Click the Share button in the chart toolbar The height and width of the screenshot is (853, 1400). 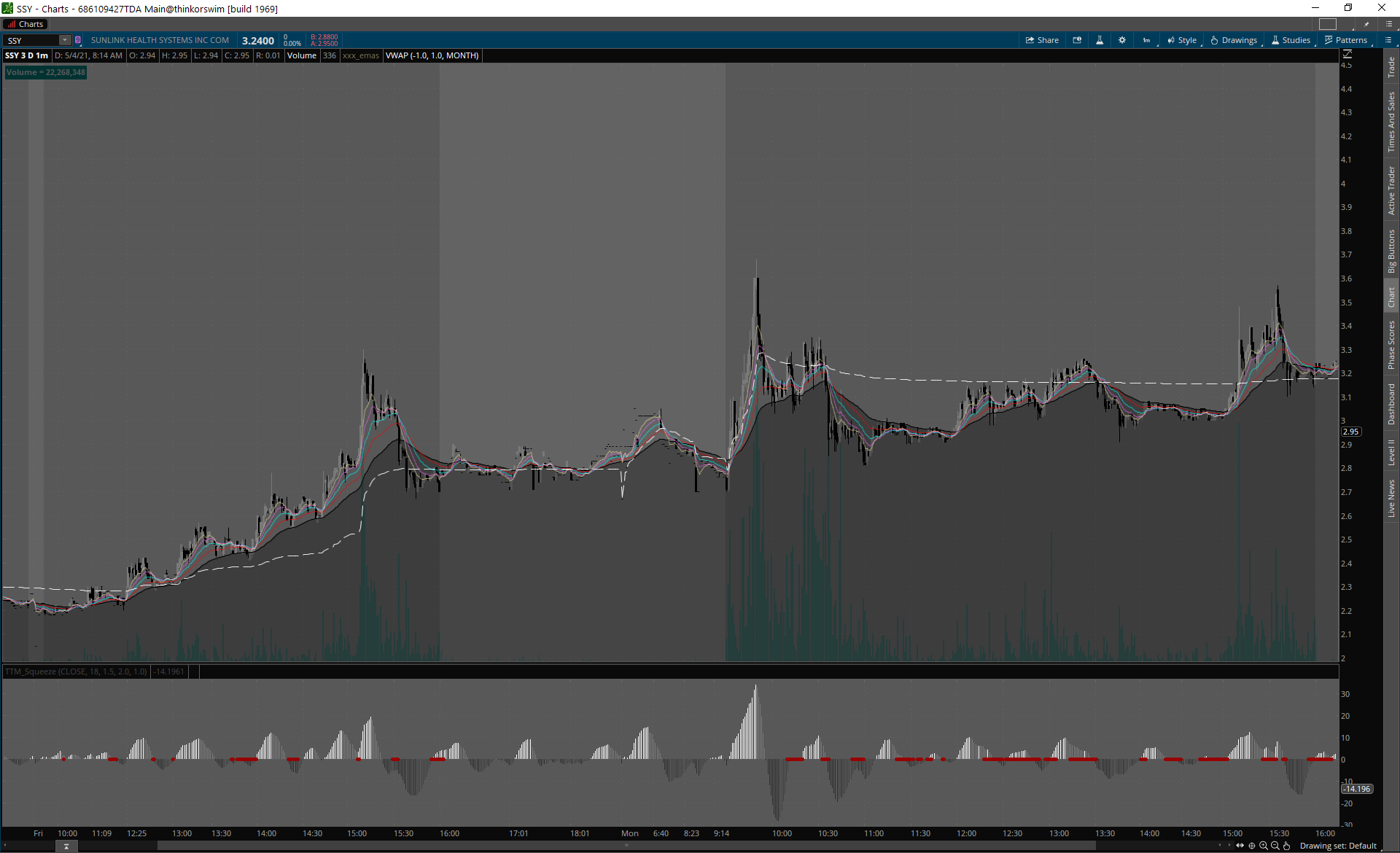pyautogui.click(x=1042, y=40)
